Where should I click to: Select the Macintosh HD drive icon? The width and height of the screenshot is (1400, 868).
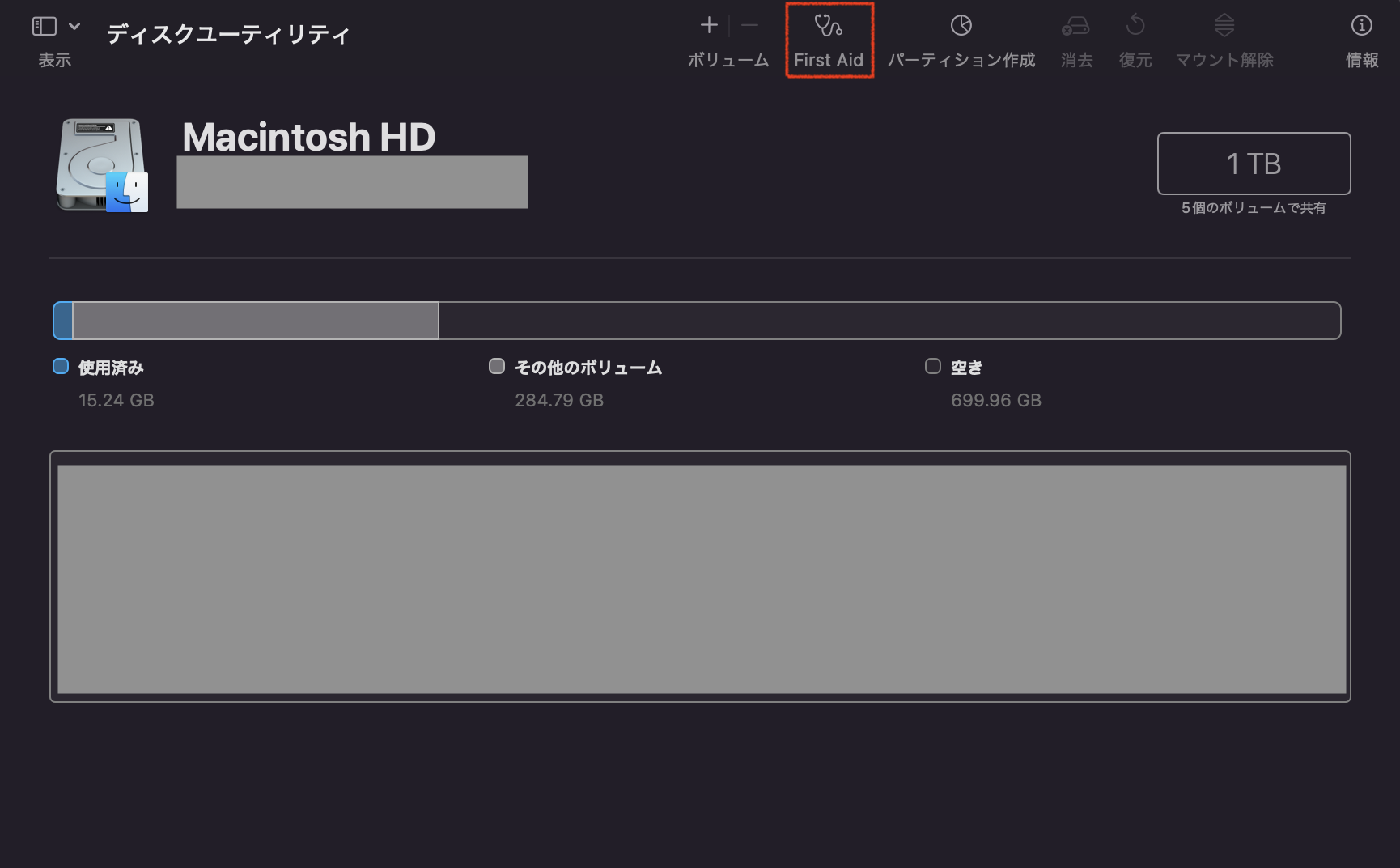pos(102,165)
